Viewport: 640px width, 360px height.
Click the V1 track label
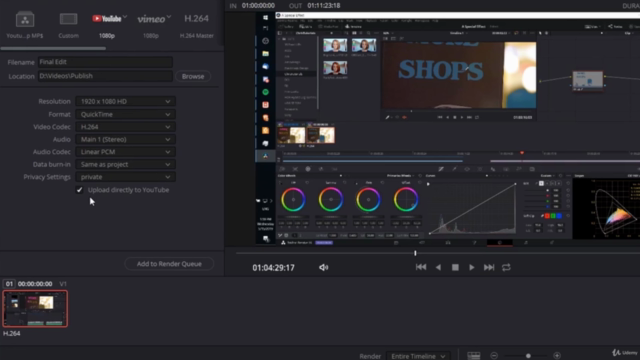pyautogui.click(x=63, y=284)
